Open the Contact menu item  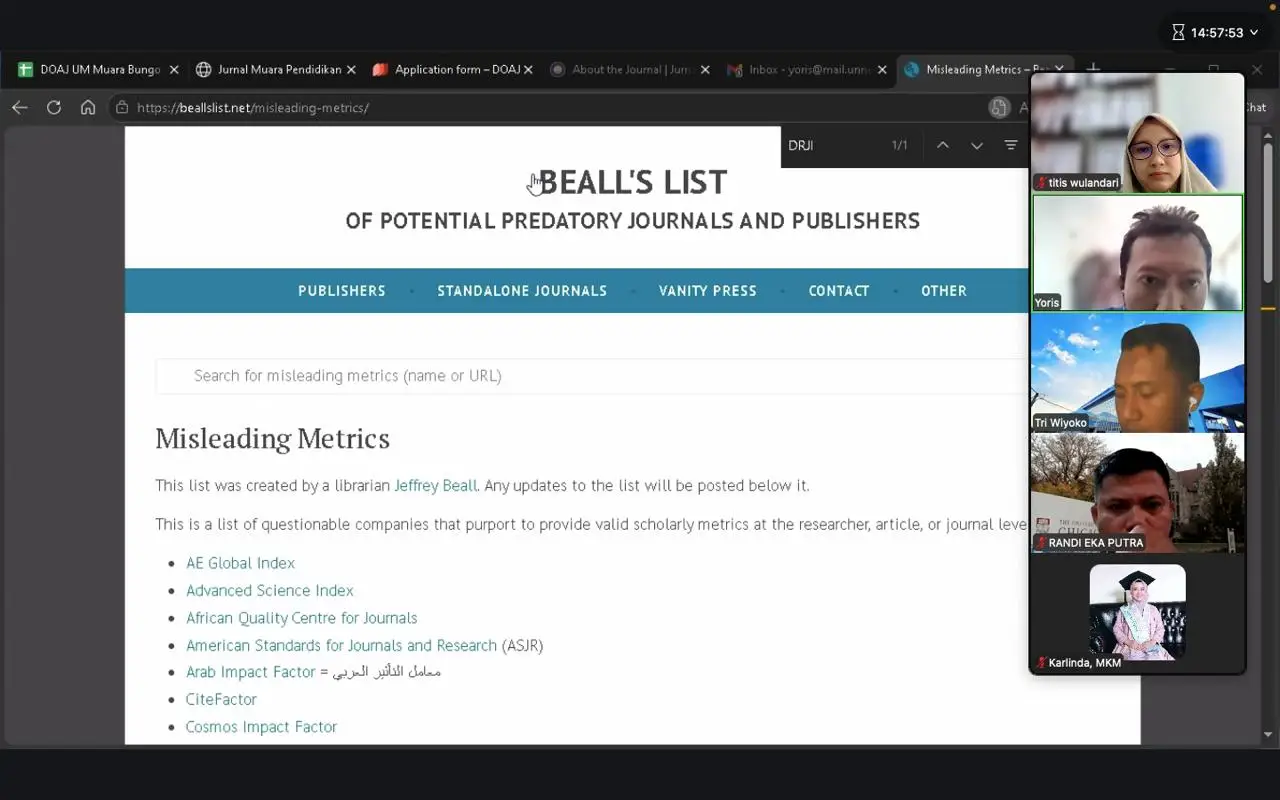coord(839,291)
